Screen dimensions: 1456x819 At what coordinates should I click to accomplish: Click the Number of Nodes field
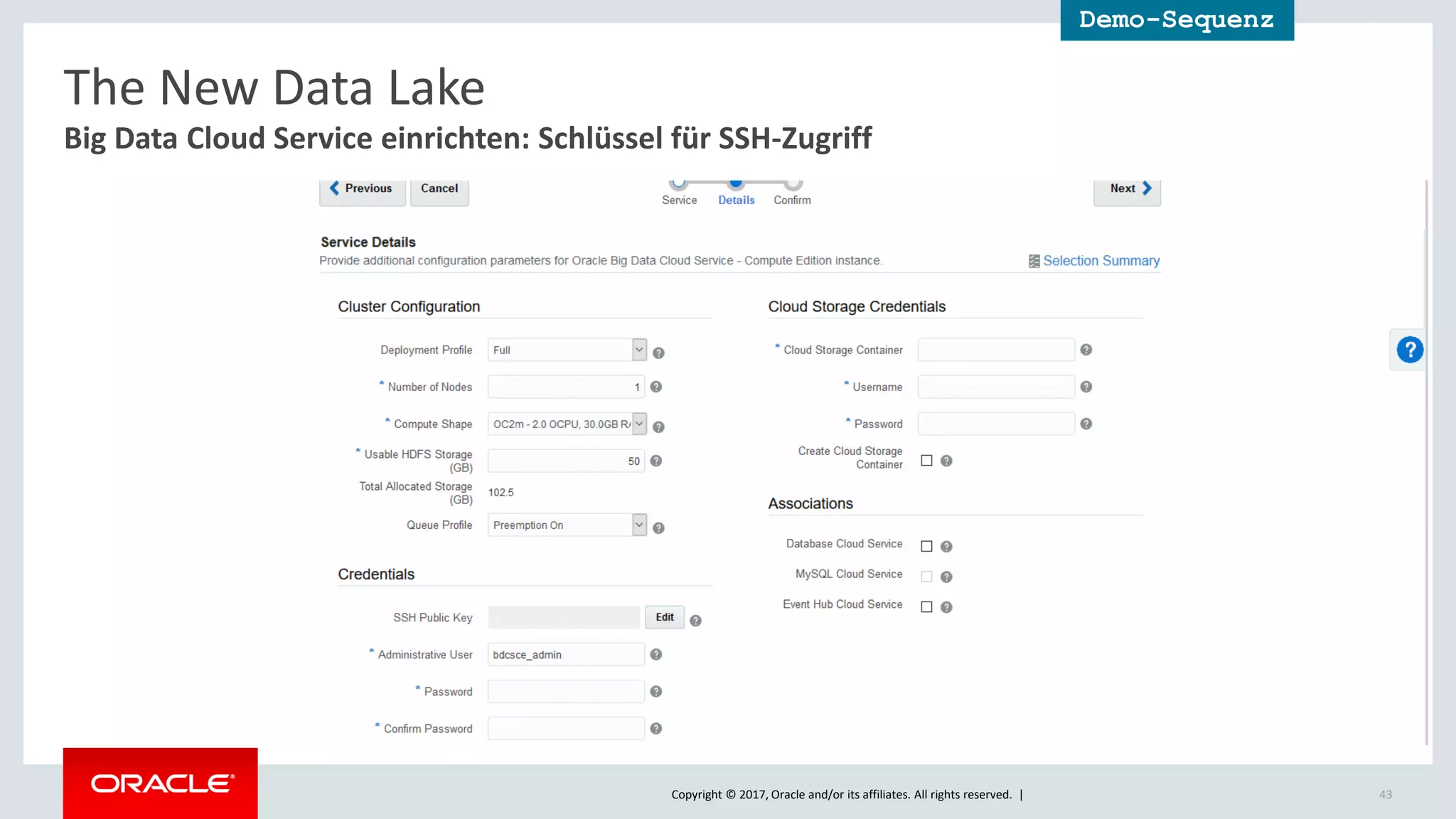(566, 387)
